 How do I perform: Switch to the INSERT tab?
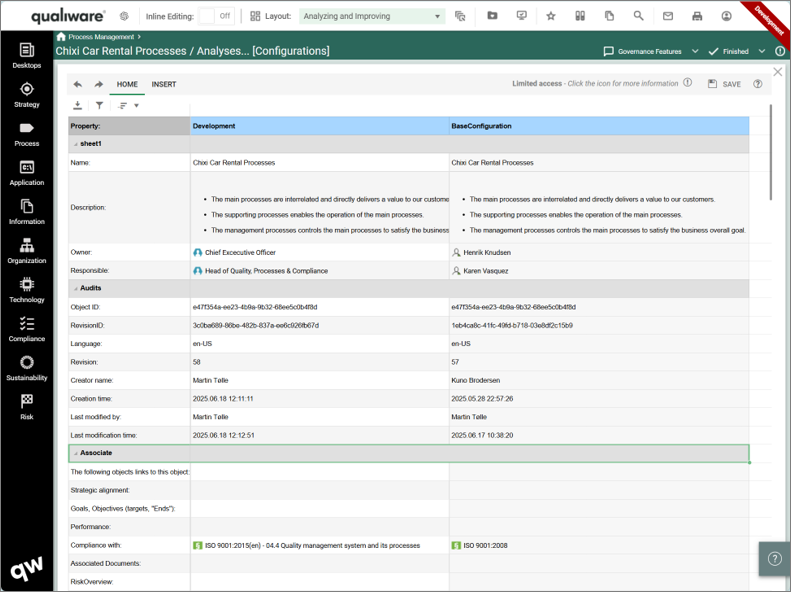(164, 84)
